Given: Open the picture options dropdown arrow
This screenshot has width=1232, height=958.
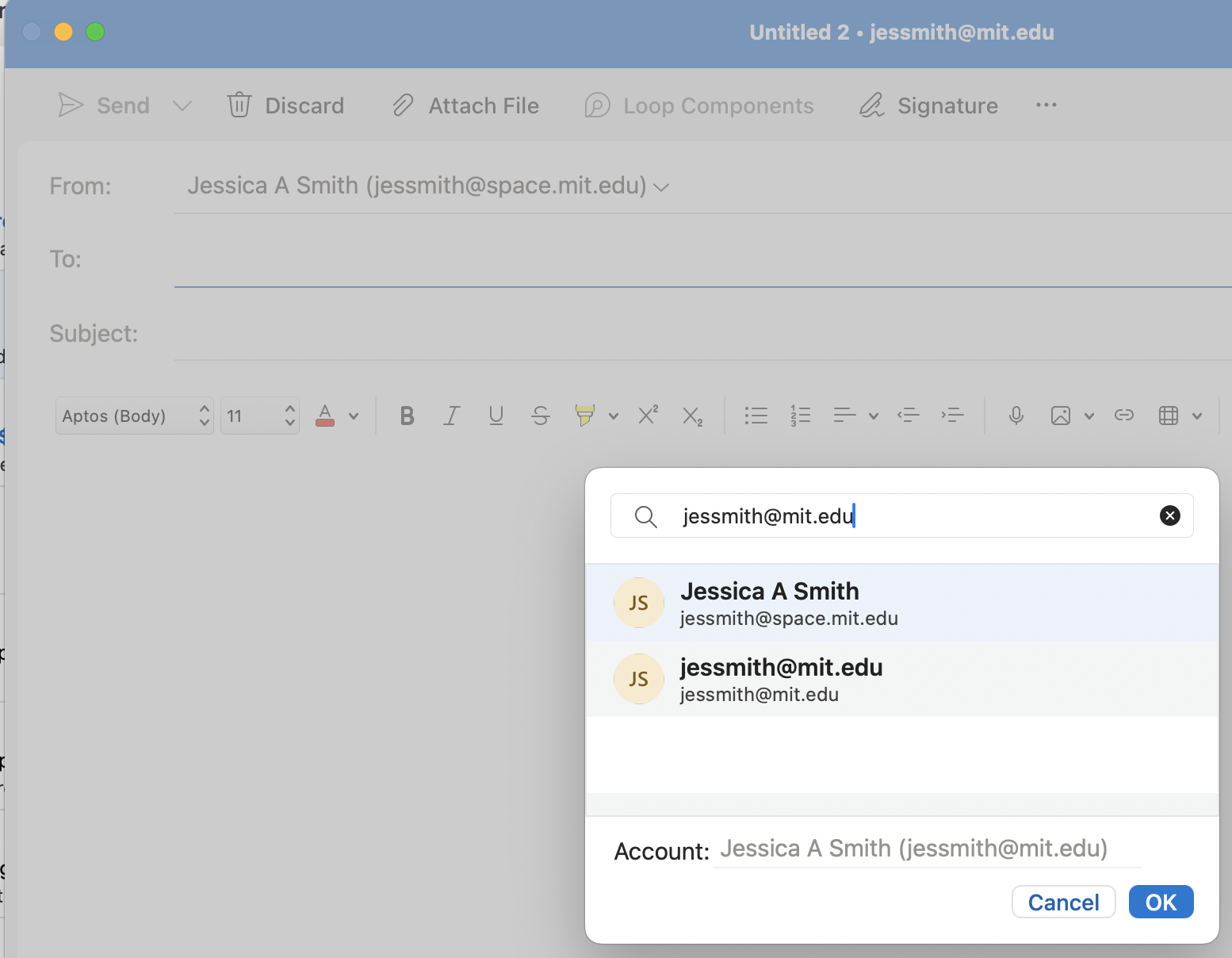Looking at the screenshot, I should pos(1089,416).
